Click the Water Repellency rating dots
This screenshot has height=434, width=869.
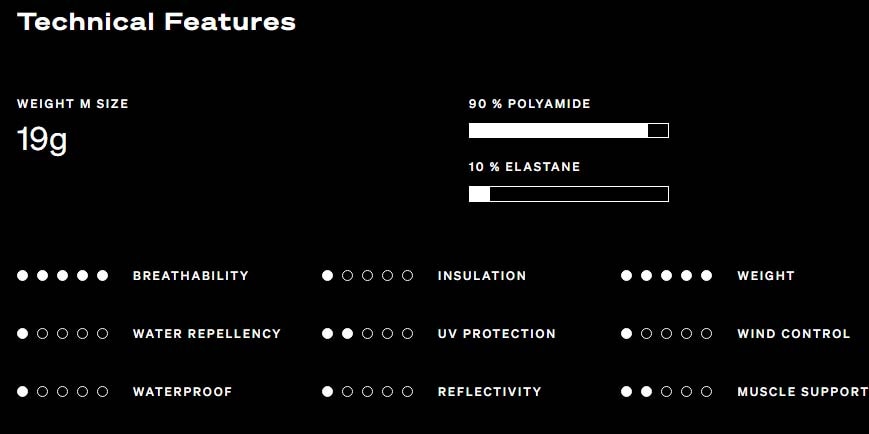[62, 334]
